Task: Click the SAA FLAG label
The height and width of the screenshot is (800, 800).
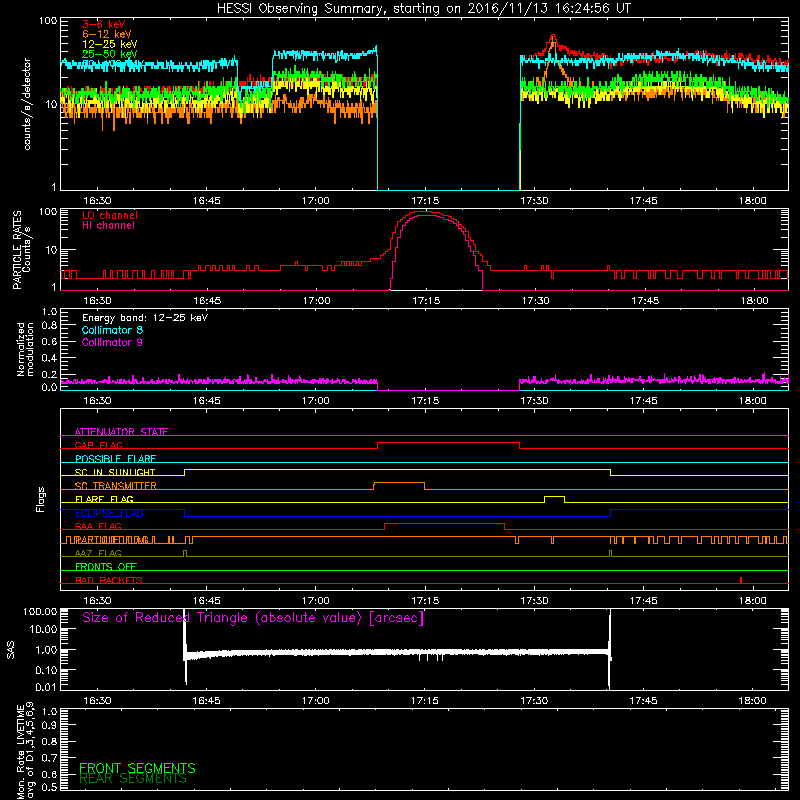Action: [x=98, y=526]
